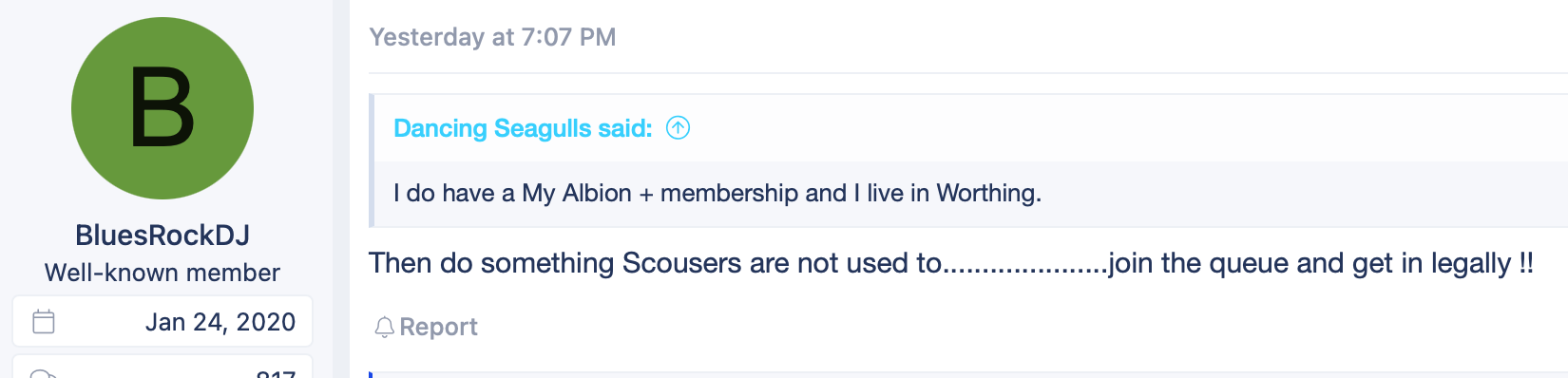Click the up-arrow icon beside Dancing Seagulls said
The height and width of the screenshot is (378, 1568).
coord(678,127)
